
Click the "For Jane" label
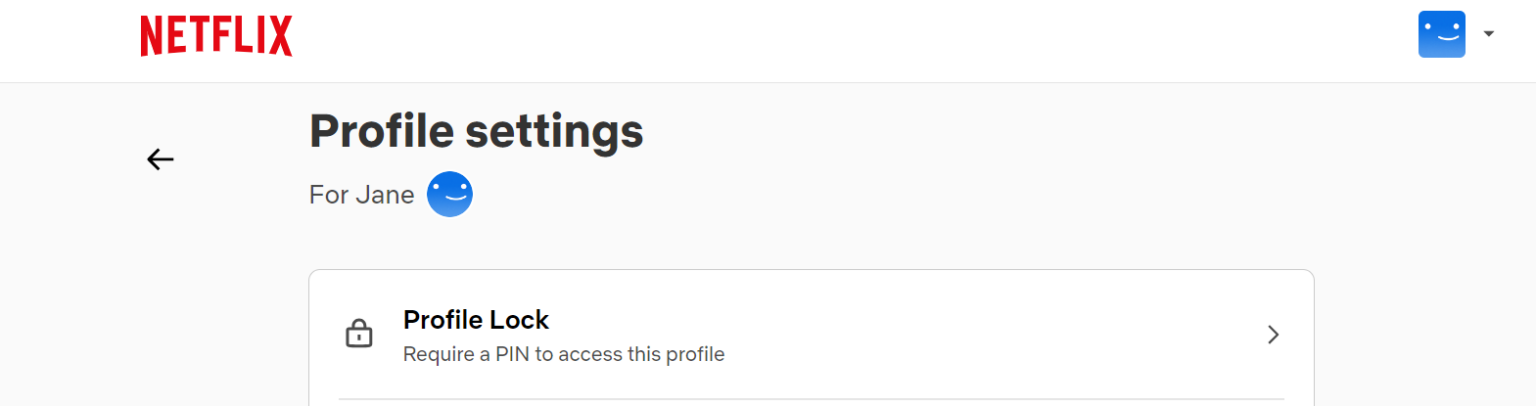tap(361, 195)
